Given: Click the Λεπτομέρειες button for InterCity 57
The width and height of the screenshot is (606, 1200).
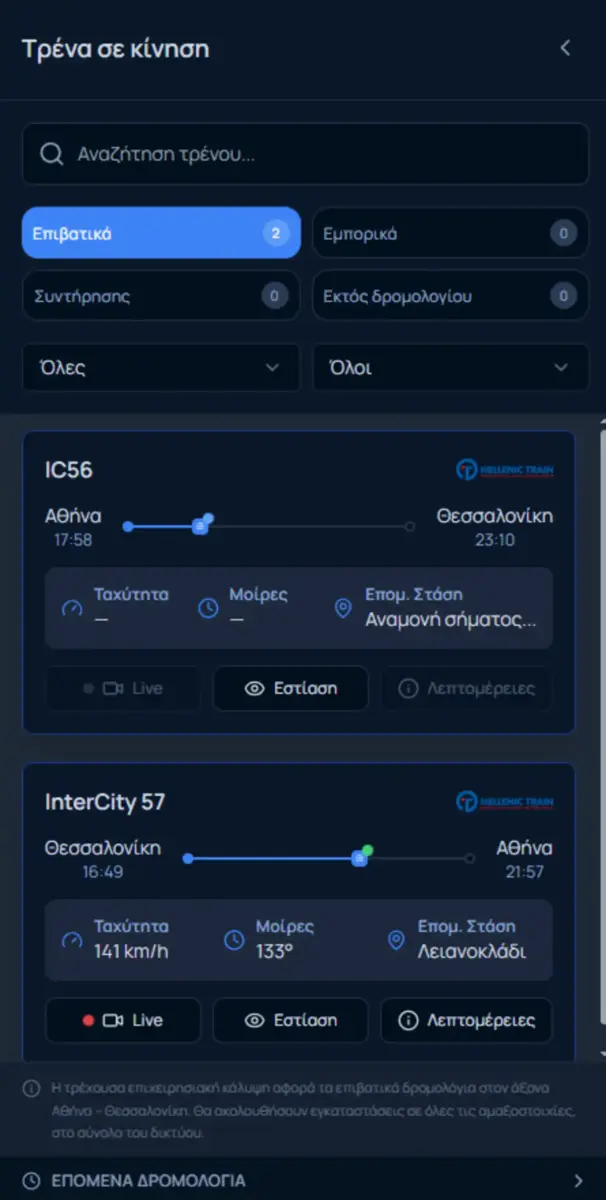Looking at the screenshot, I should tap(466, 1020).
